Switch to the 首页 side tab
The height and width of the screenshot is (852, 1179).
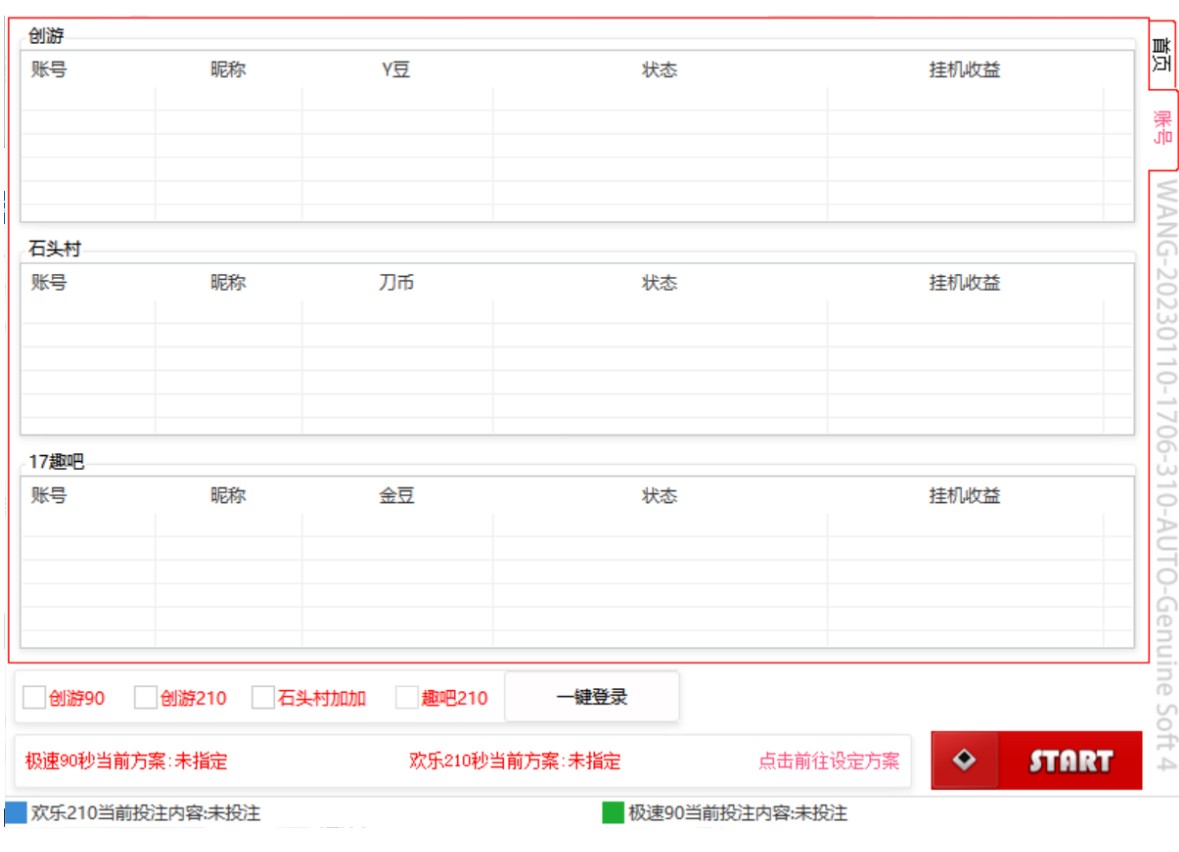tap(1162, 54)
